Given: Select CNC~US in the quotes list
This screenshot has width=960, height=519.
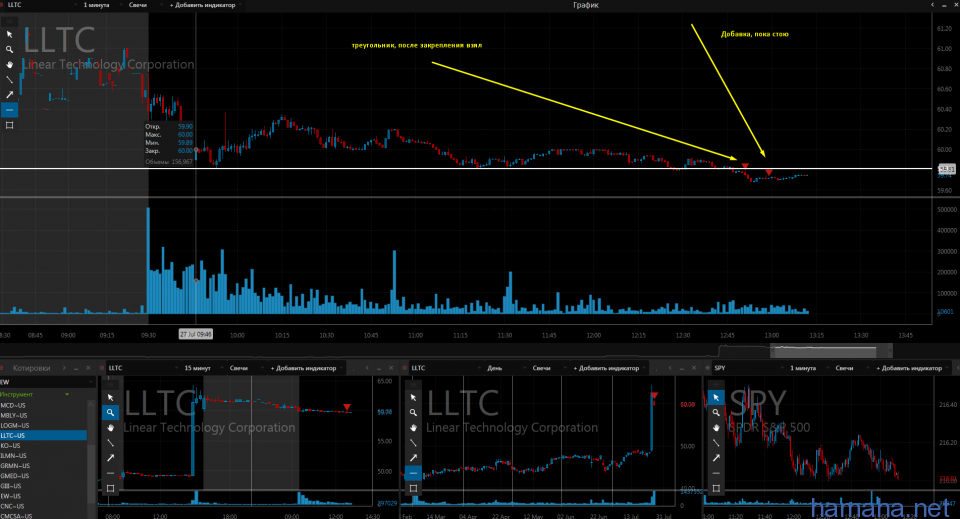Looking at the screenshot, I should point(43,506).
